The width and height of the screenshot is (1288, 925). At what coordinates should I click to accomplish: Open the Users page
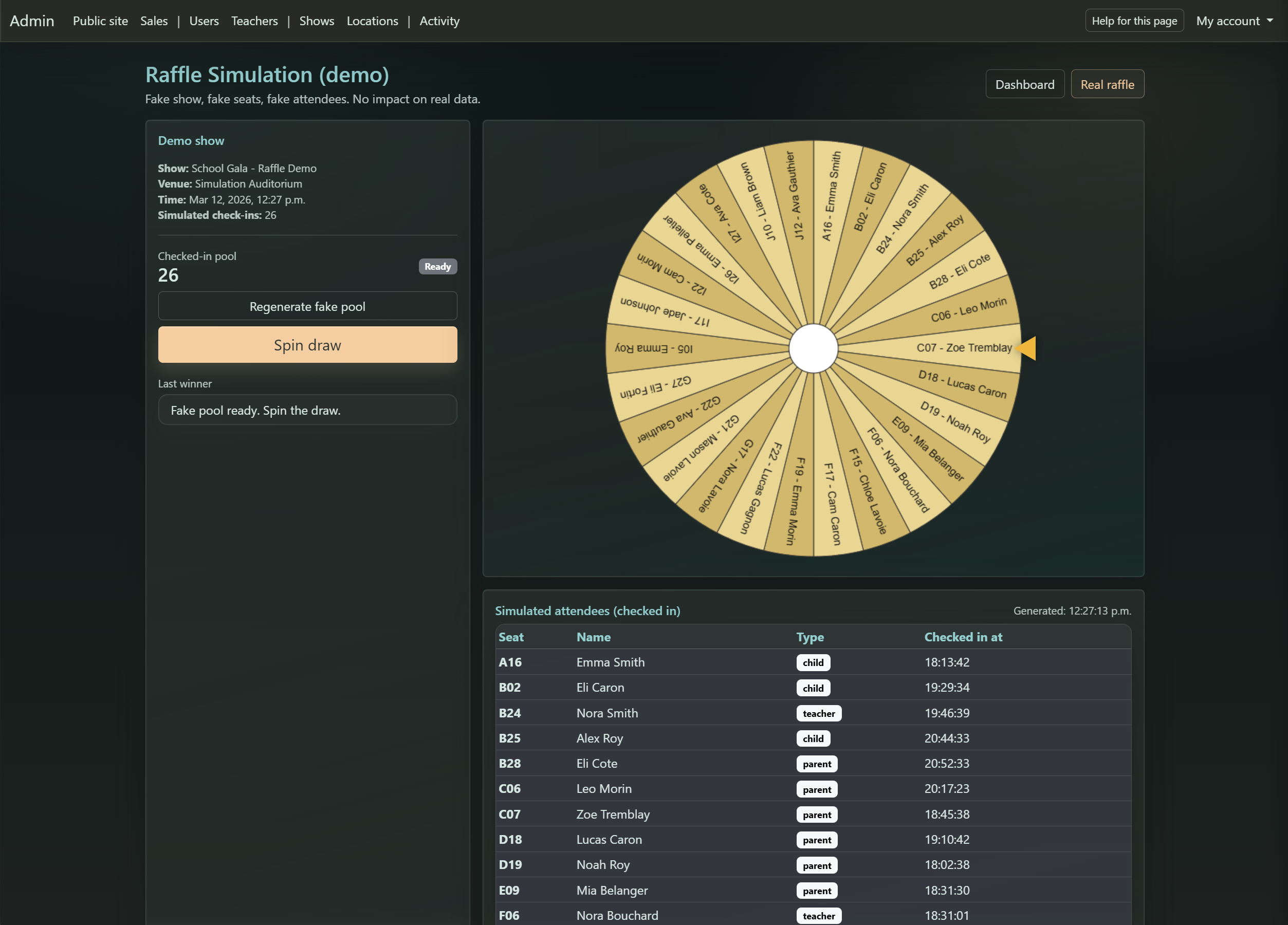204,21
